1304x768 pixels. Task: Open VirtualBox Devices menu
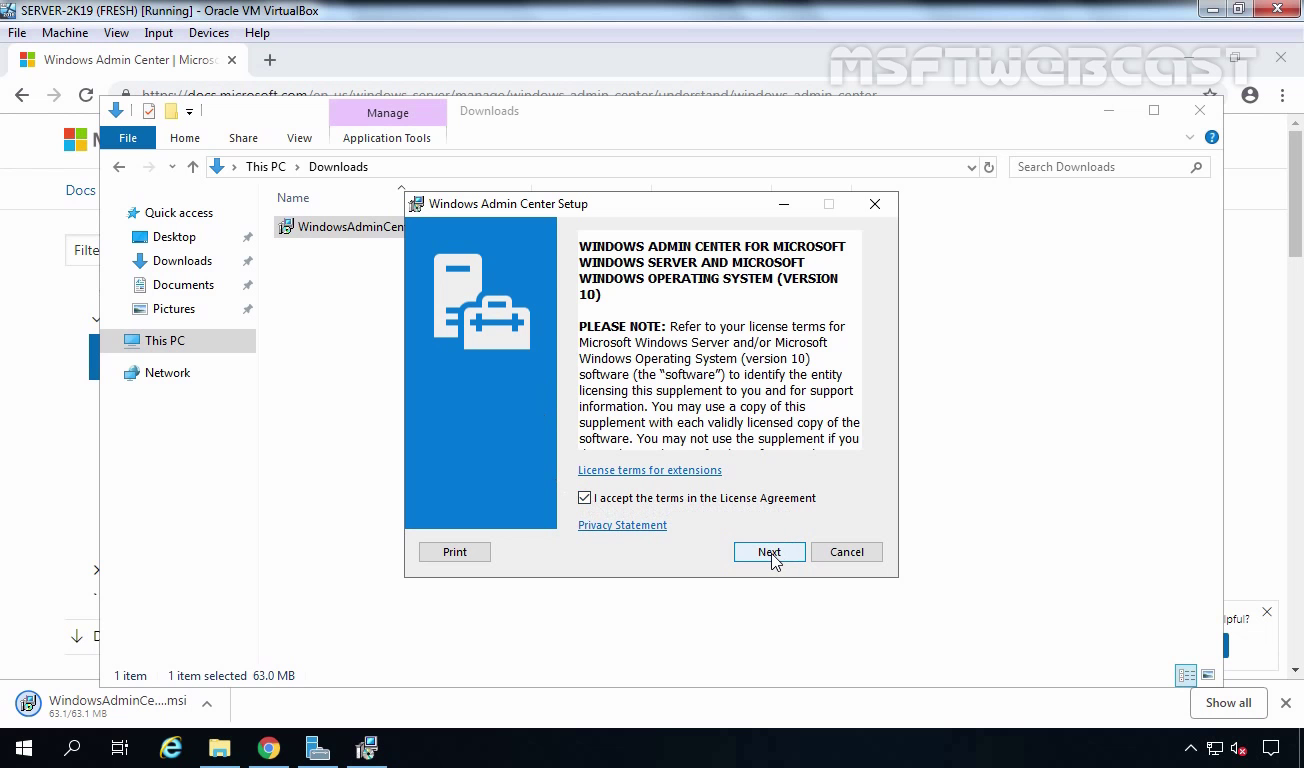[209, 33]
